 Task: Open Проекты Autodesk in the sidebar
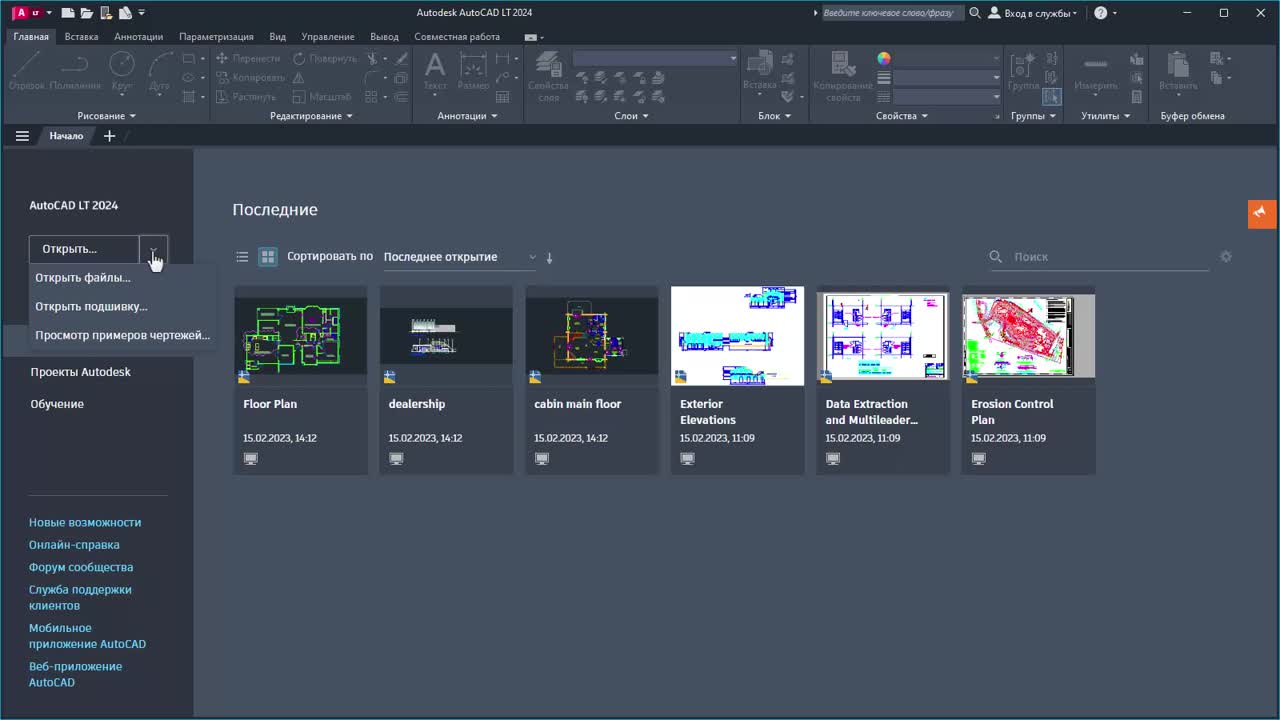(x=80, y=372)
